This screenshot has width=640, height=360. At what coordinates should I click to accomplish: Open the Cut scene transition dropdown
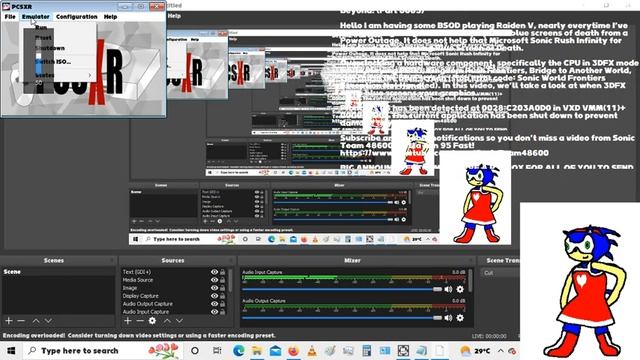pyautogui.click(x=500, y=273)
